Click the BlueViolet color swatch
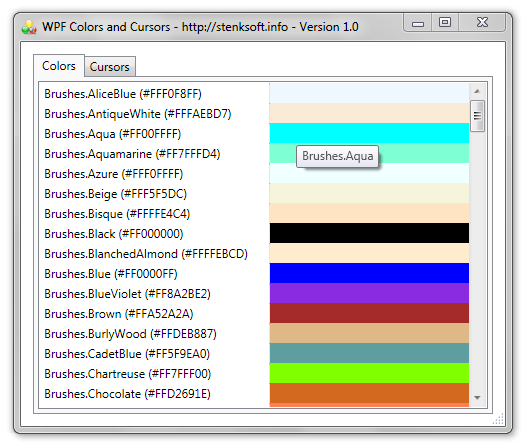 pos(369,293)
